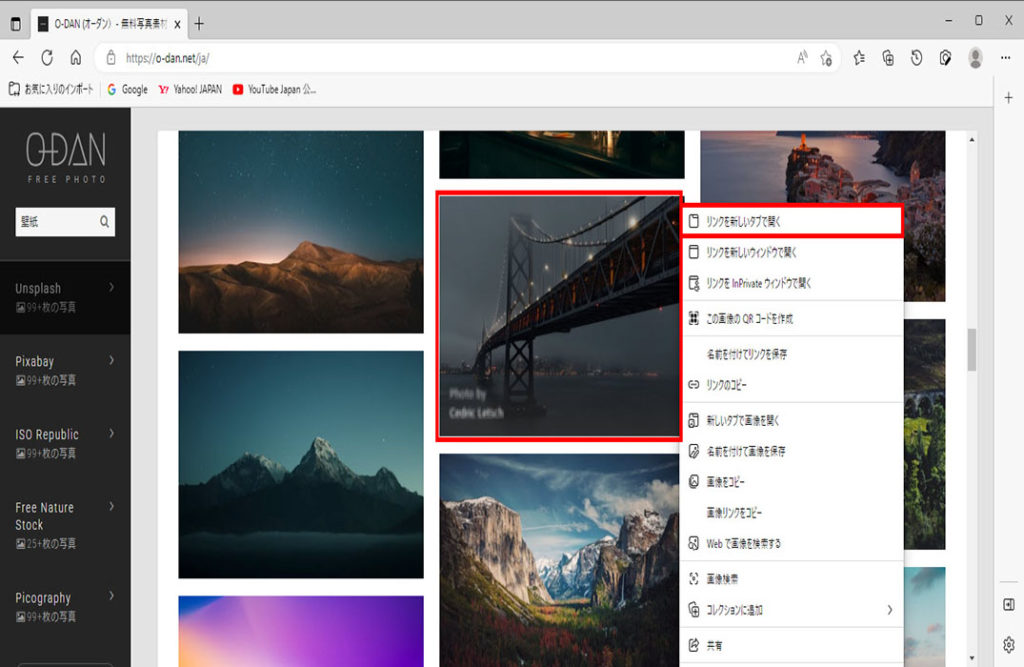
Task: Click the page vertical scrollbar thumb
Action: [x=970, y=350]
